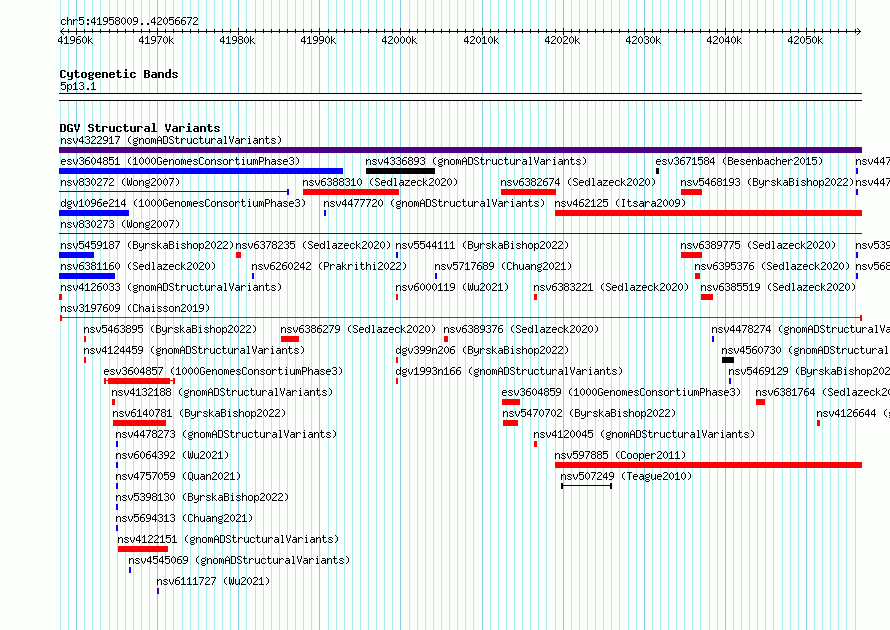Select nsv5459187 ByrskaBishop2022 label
890x630 pixels.
point(146,245)
